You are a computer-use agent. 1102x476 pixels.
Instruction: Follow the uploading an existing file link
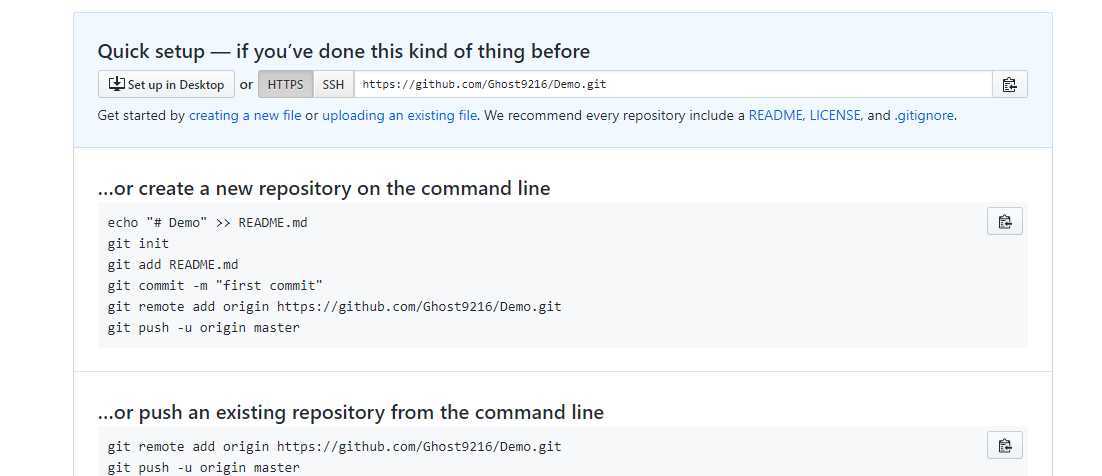point(399,115)
